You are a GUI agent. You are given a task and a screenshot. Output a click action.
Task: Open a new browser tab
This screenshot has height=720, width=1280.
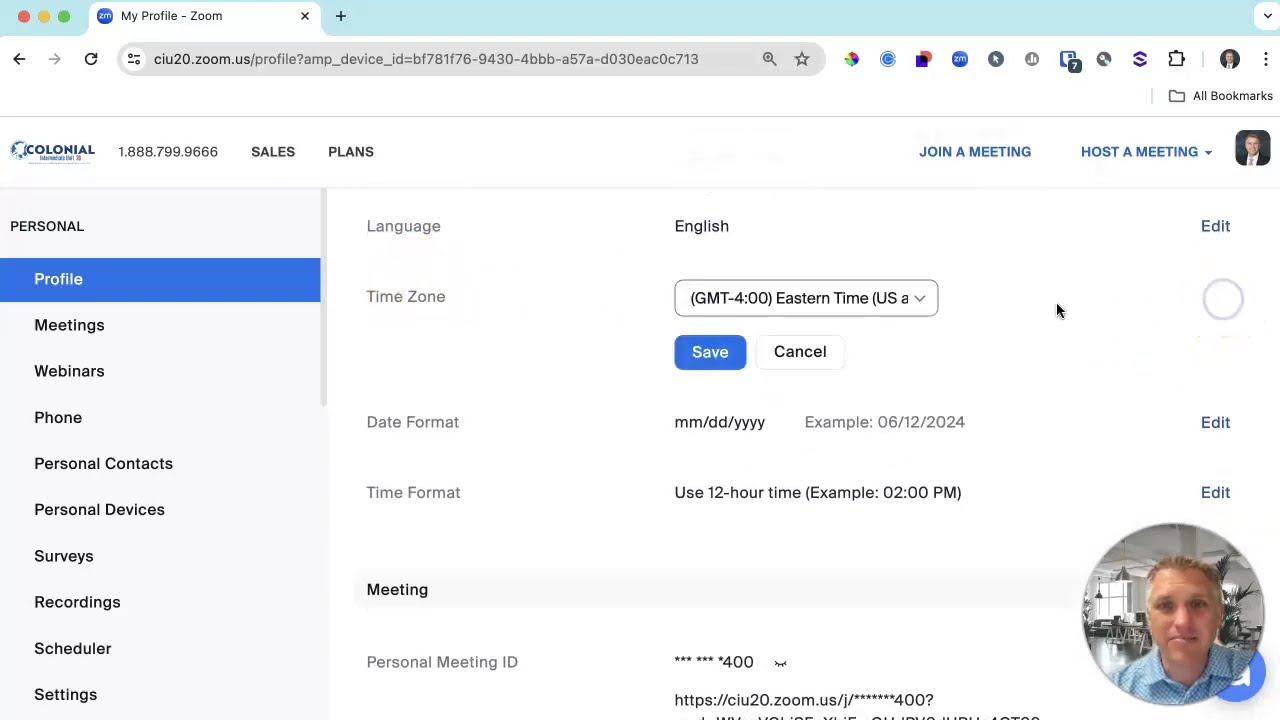click(x=341, y=16)
